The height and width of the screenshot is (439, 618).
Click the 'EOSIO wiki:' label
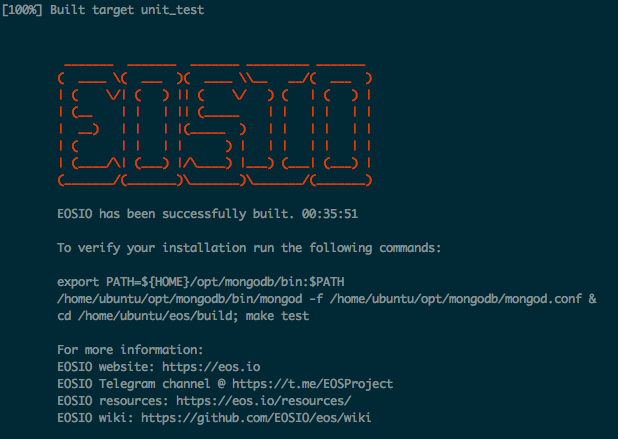coord(95,418)
